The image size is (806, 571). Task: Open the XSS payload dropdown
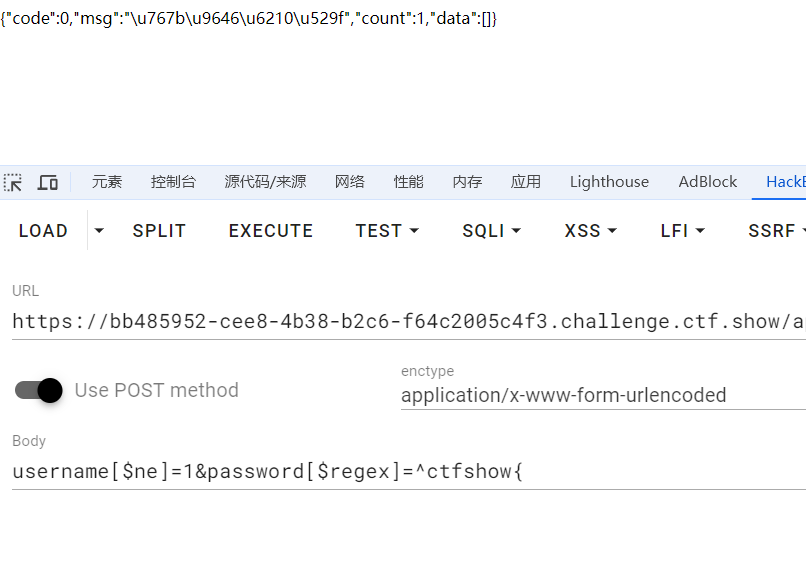click(590, 231)
